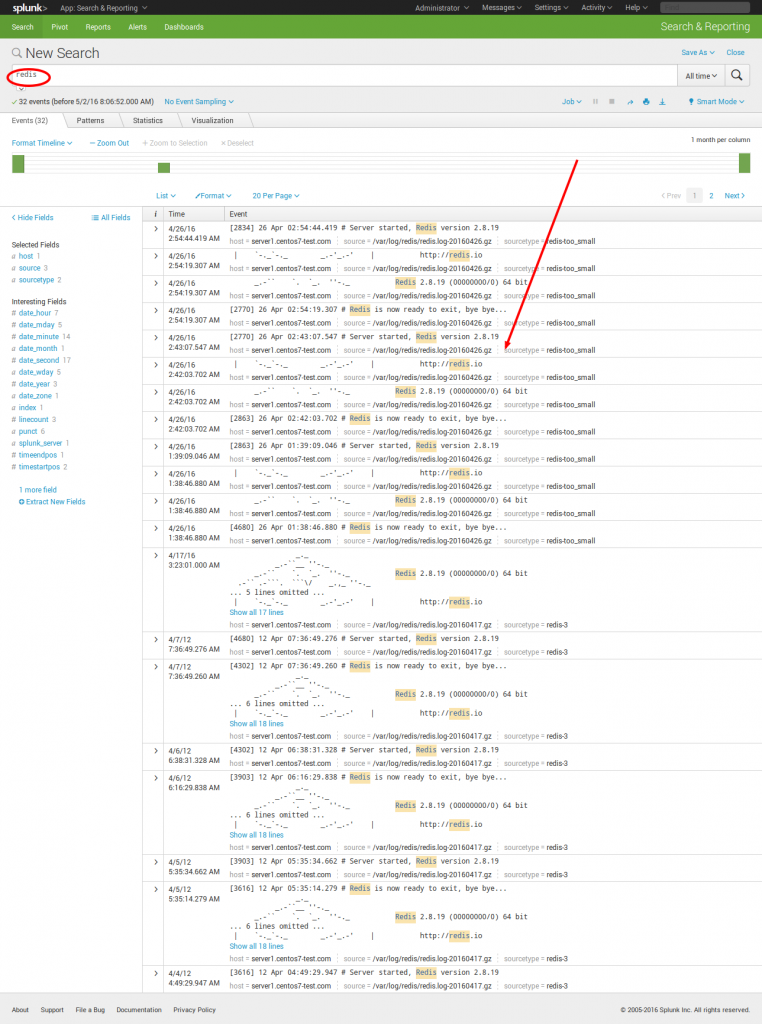Open the Administrator menu
Screen dimensions: 762x1024
coord(442,8)
